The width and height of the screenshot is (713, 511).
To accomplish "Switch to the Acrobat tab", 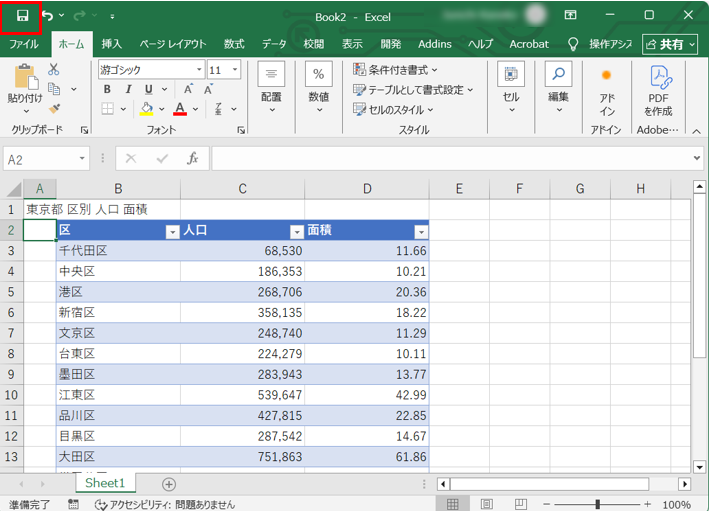I will click(x=529, y=44).
